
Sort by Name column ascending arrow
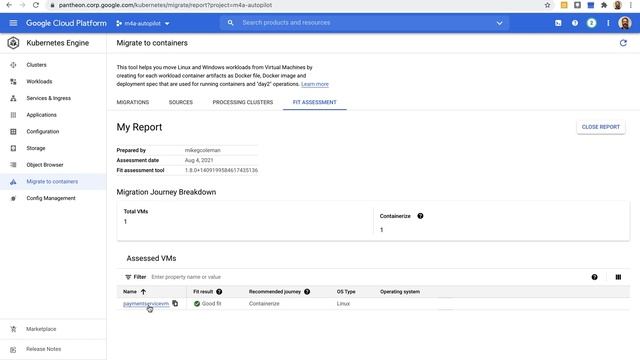[143, 291]
